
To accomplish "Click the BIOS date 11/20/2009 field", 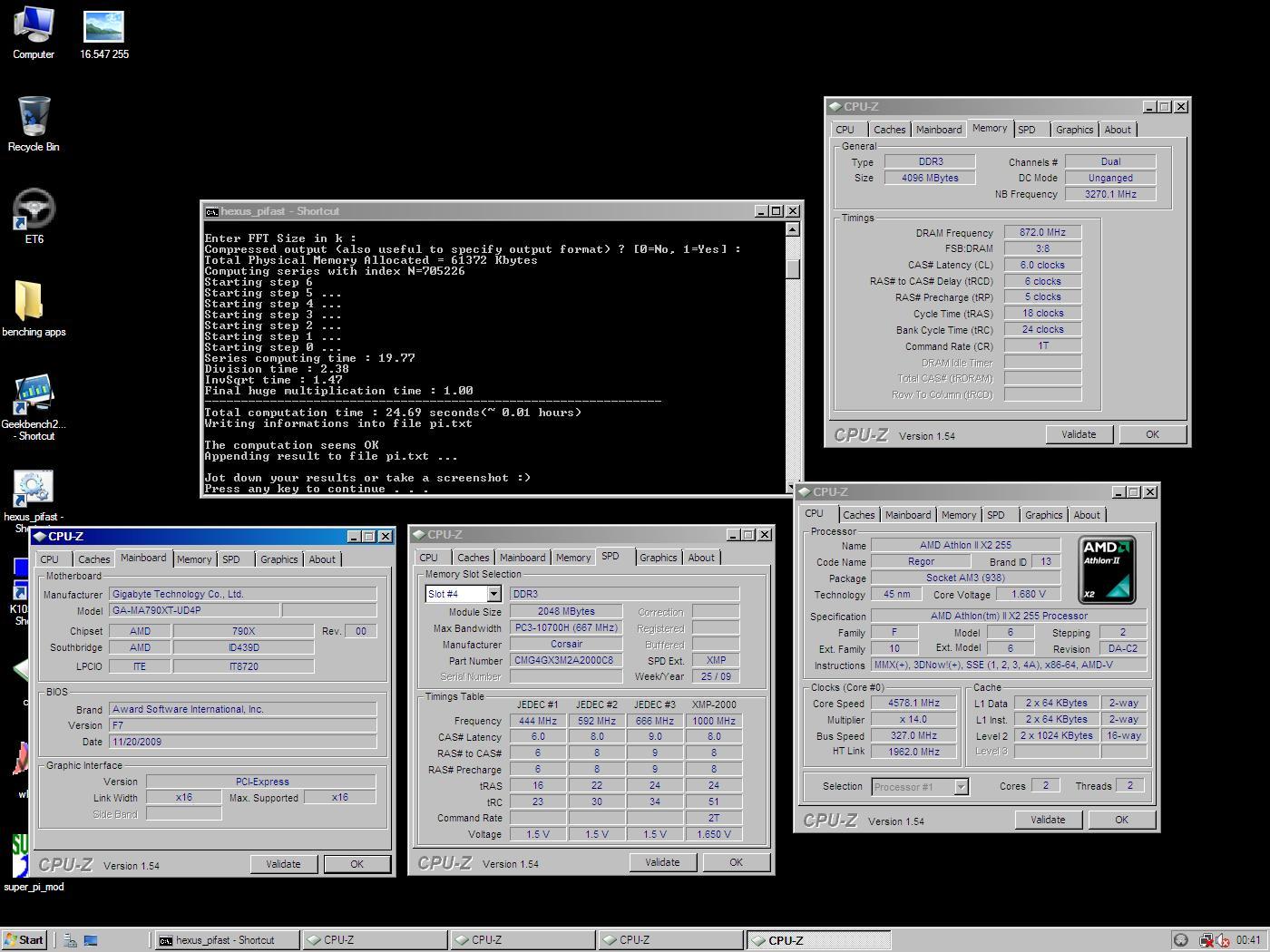I will (243, 742).
